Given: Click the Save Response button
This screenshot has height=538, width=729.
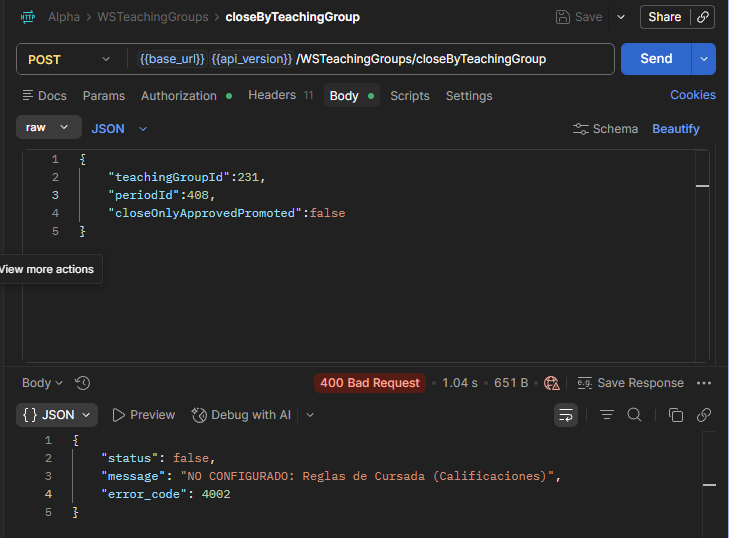Looking at the screenshot, I should point(630,383).
